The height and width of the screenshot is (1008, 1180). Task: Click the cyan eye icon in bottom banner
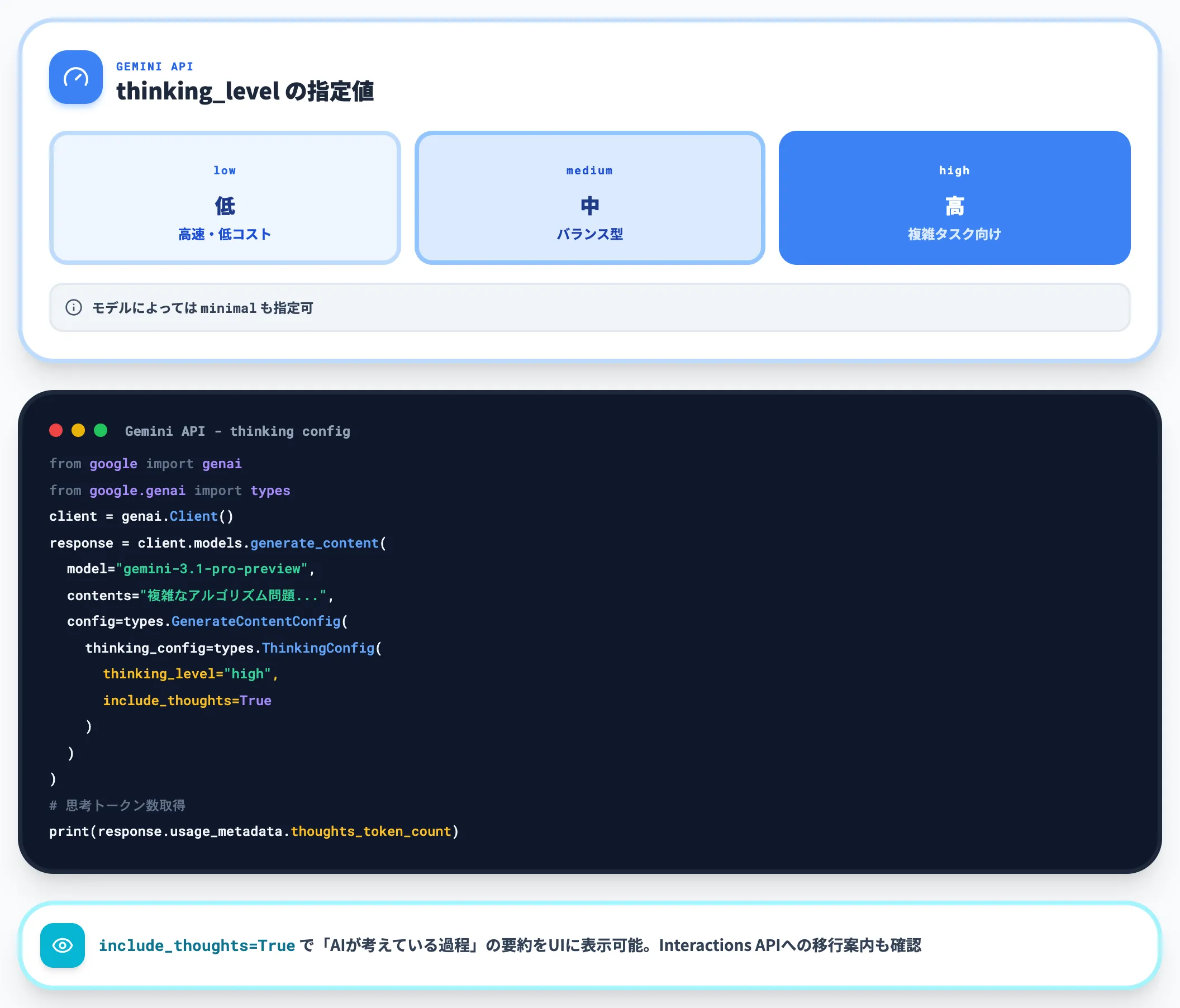click(x=63, y=945)
